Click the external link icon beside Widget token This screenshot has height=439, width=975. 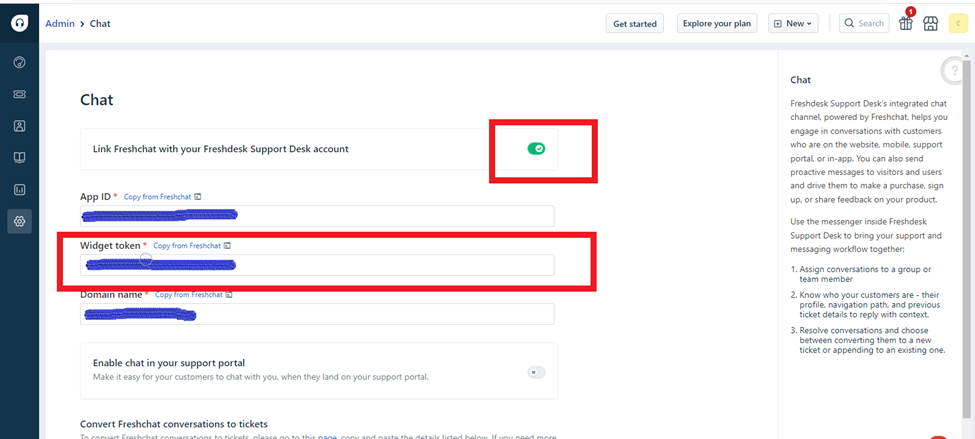point(227,246)
